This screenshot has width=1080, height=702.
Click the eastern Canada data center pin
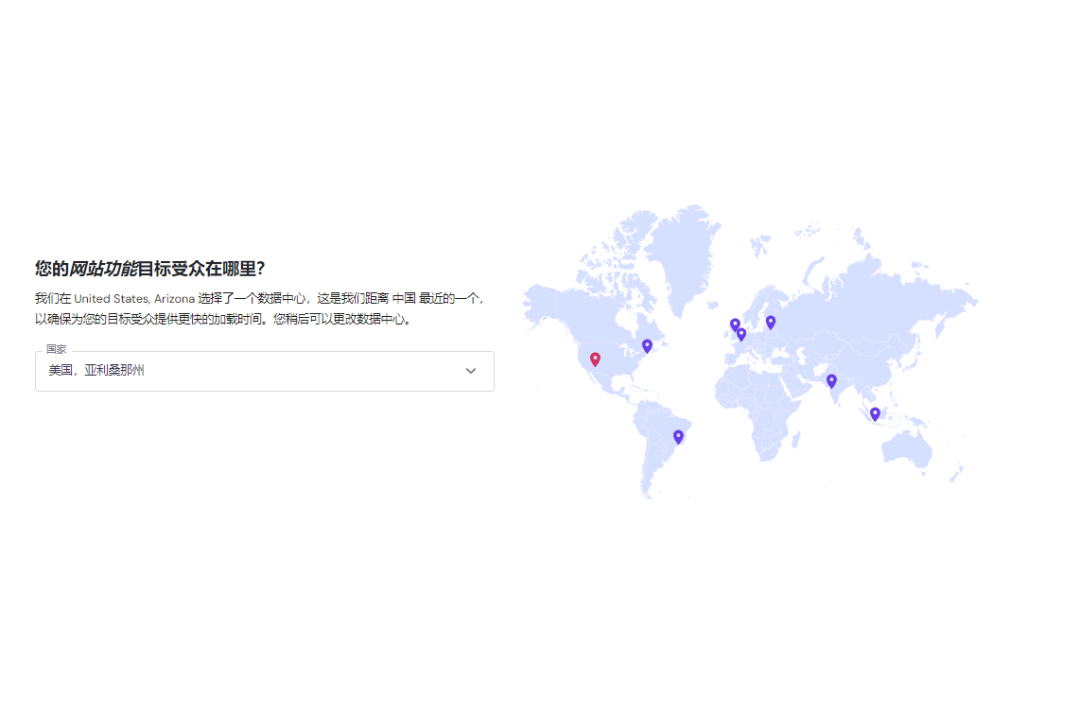(x=647, y=346)
